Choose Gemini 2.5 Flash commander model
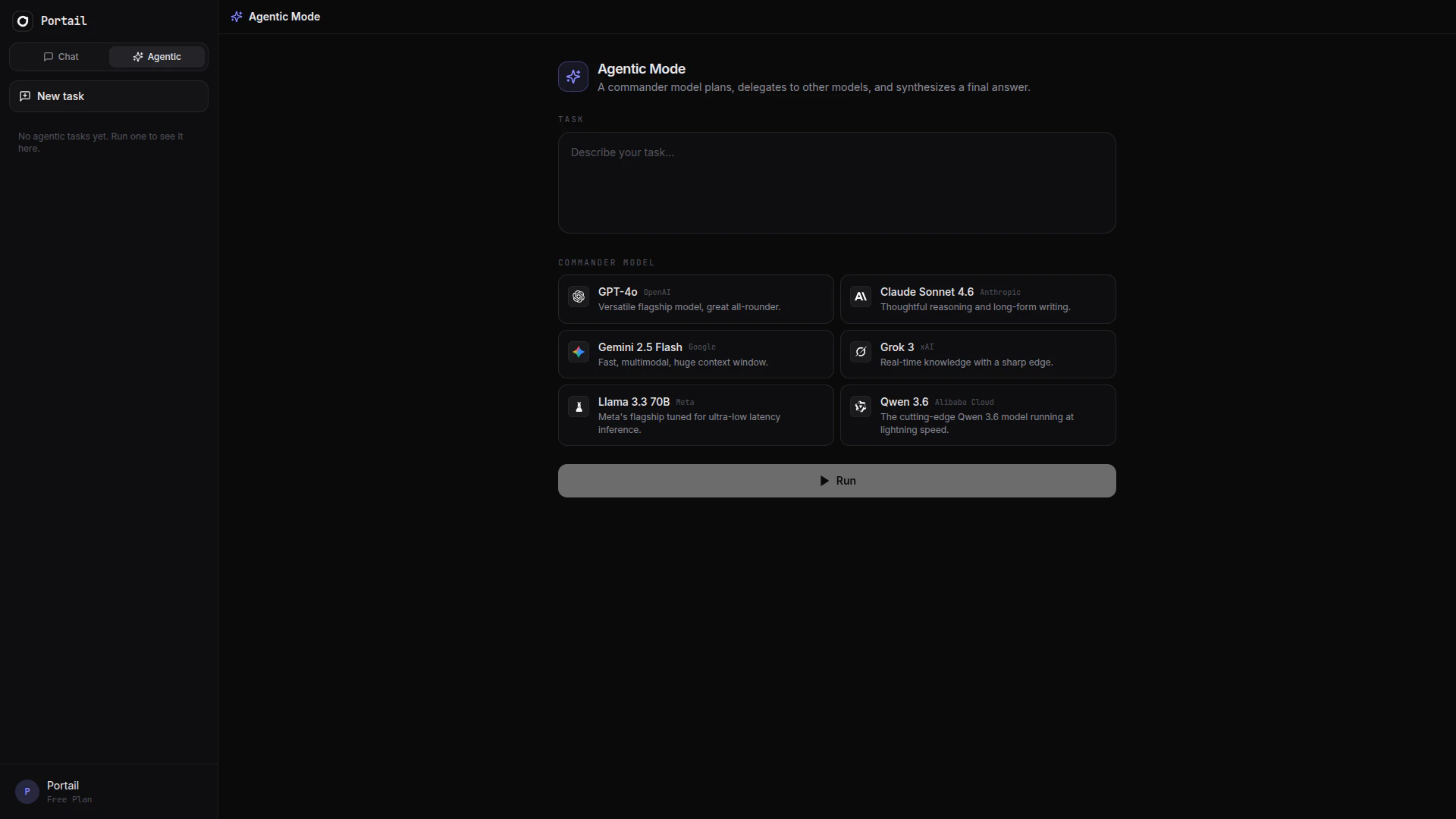This screenshot has height=819, width=1456. click(696, 354)
